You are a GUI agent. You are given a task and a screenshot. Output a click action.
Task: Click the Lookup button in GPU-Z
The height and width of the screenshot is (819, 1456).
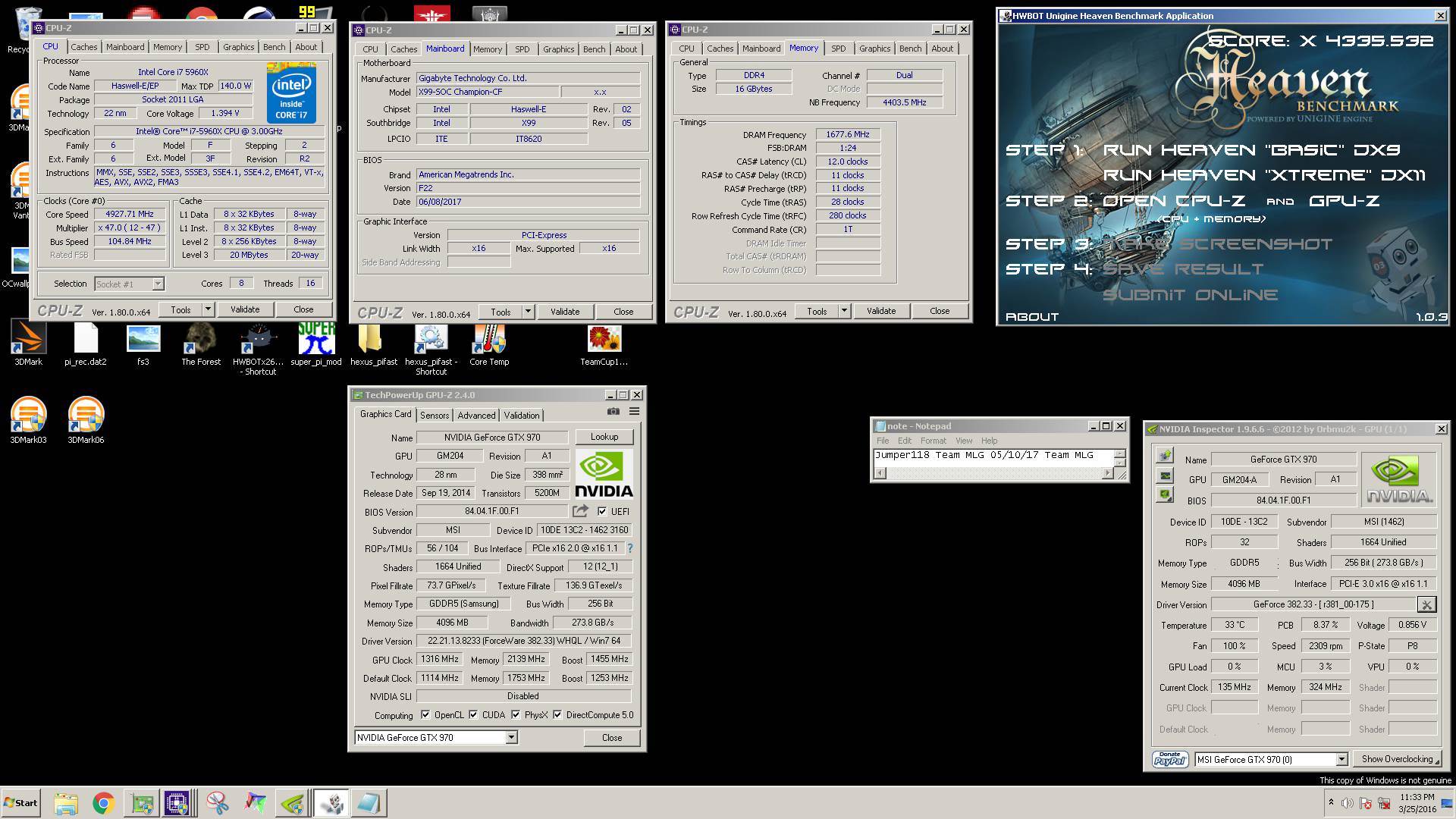(x=604, y=437)
